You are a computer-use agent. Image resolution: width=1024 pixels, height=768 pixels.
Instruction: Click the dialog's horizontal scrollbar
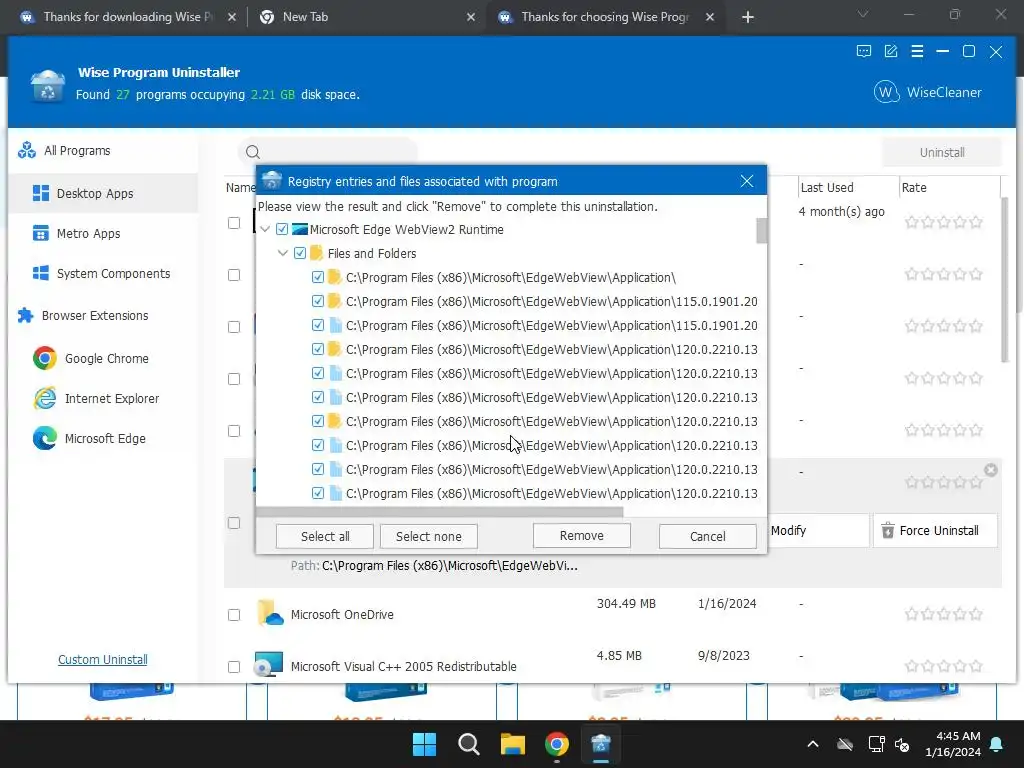click(440, 512)
